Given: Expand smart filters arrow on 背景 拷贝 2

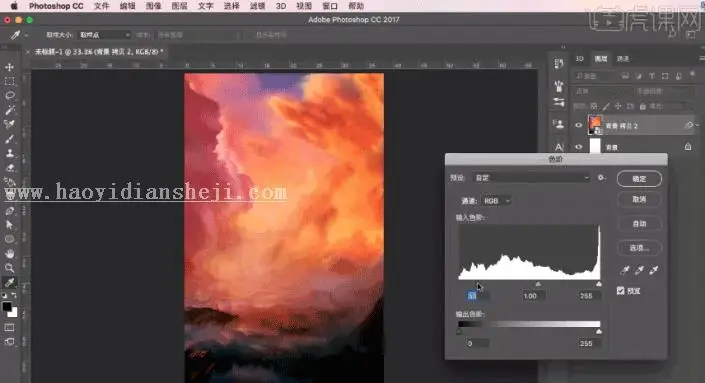Looking at the screenshot, I should pos(697,125).
